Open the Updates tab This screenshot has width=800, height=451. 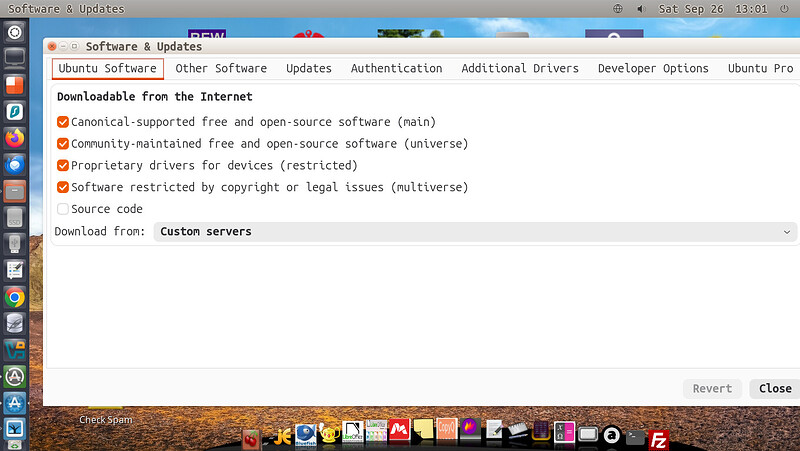[x=309, y=68]
